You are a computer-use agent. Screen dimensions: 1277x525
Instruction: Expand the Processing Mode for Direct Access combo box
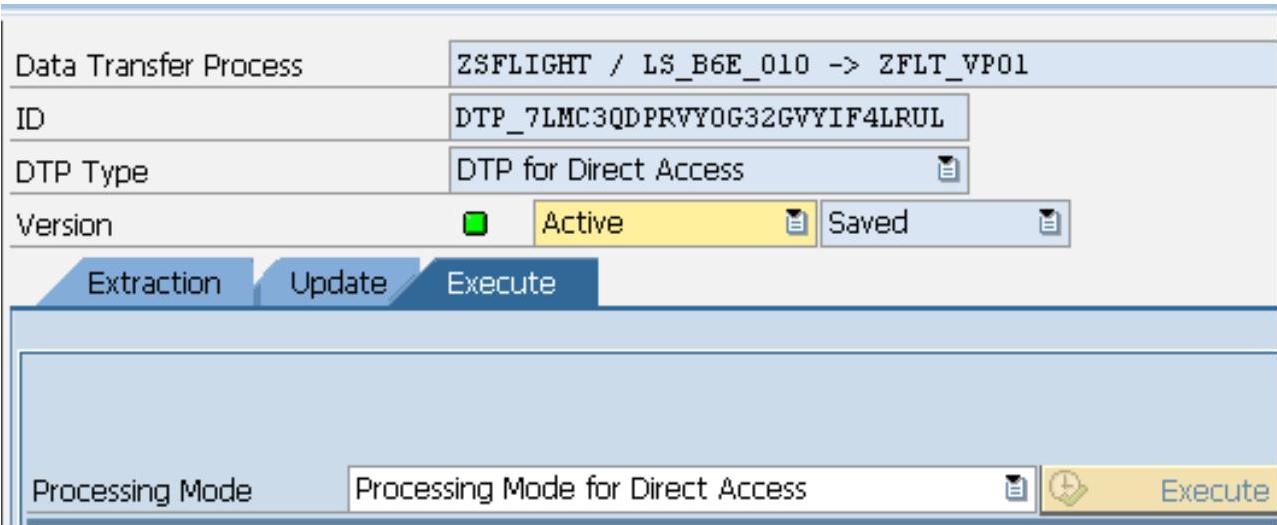click(x=680, y=490)
